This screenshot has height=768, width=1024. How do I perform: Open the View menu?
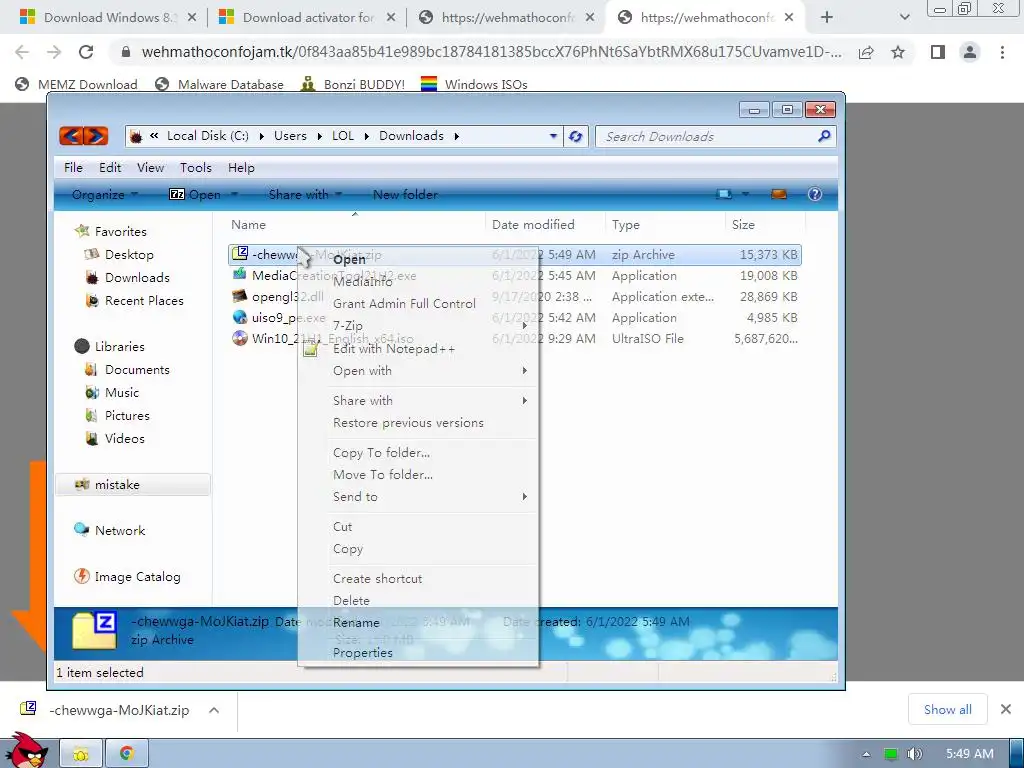pos(150,168)
